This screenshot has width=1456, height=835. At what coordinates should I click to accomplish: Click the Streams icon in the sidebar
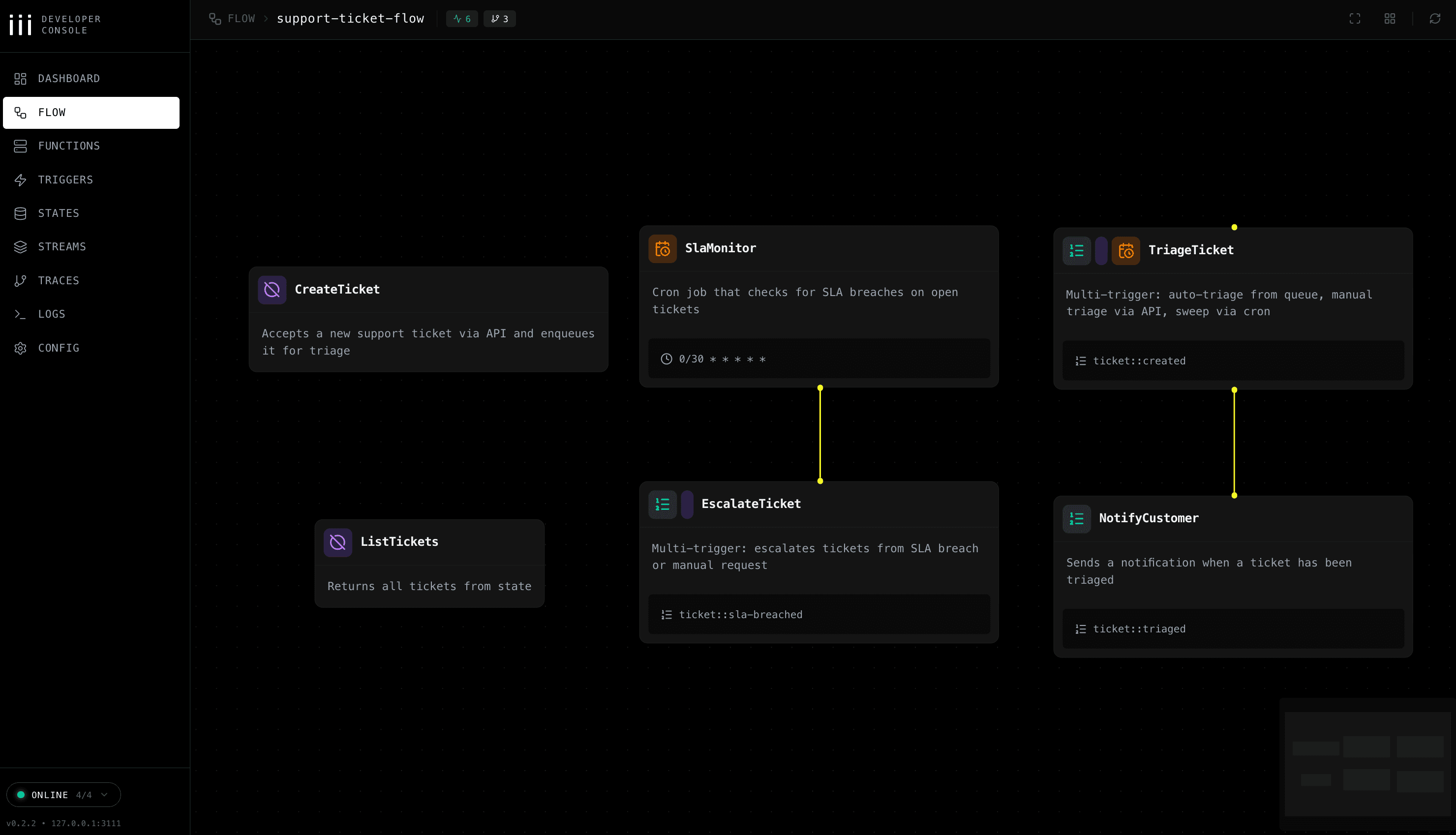point(21,246)
